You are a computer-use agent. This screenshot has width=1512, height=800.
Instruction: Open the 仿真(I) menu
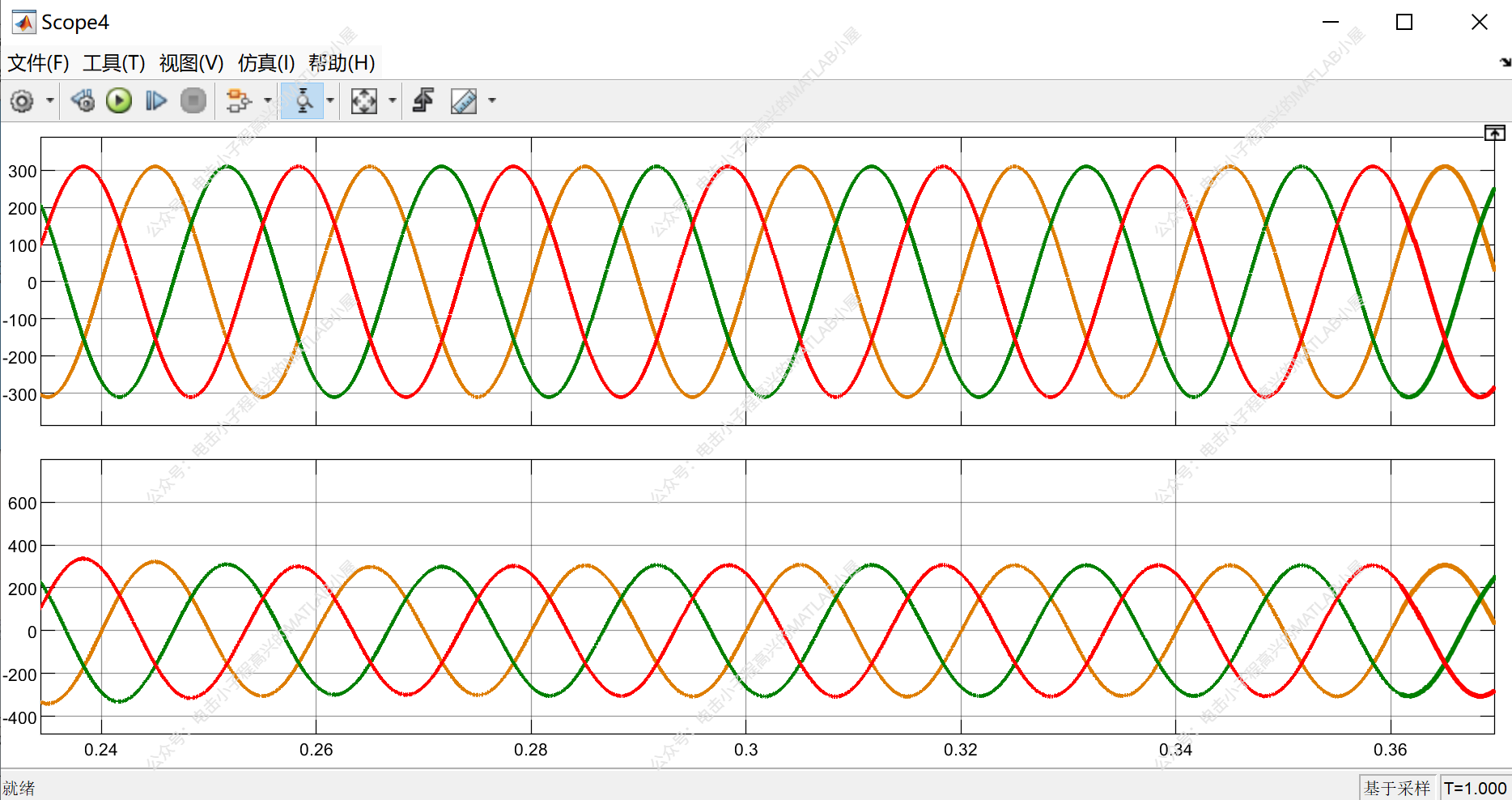pyautogui.click(x=266, y=63)
